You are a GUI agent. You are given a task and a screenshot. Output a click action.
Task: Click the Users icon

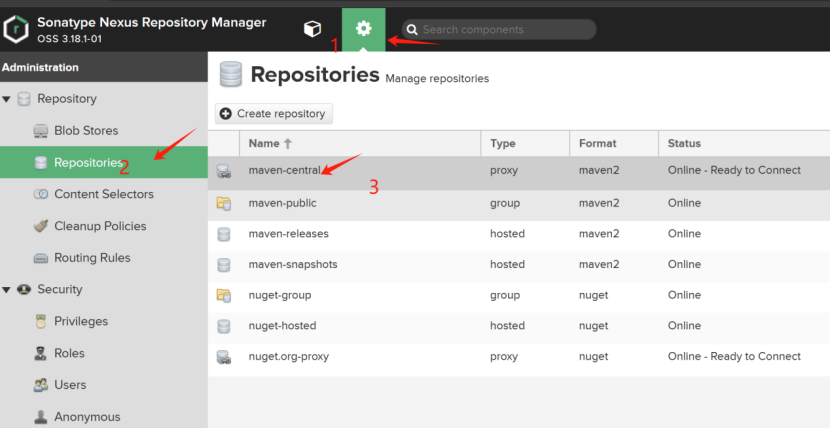coord(41,385)
